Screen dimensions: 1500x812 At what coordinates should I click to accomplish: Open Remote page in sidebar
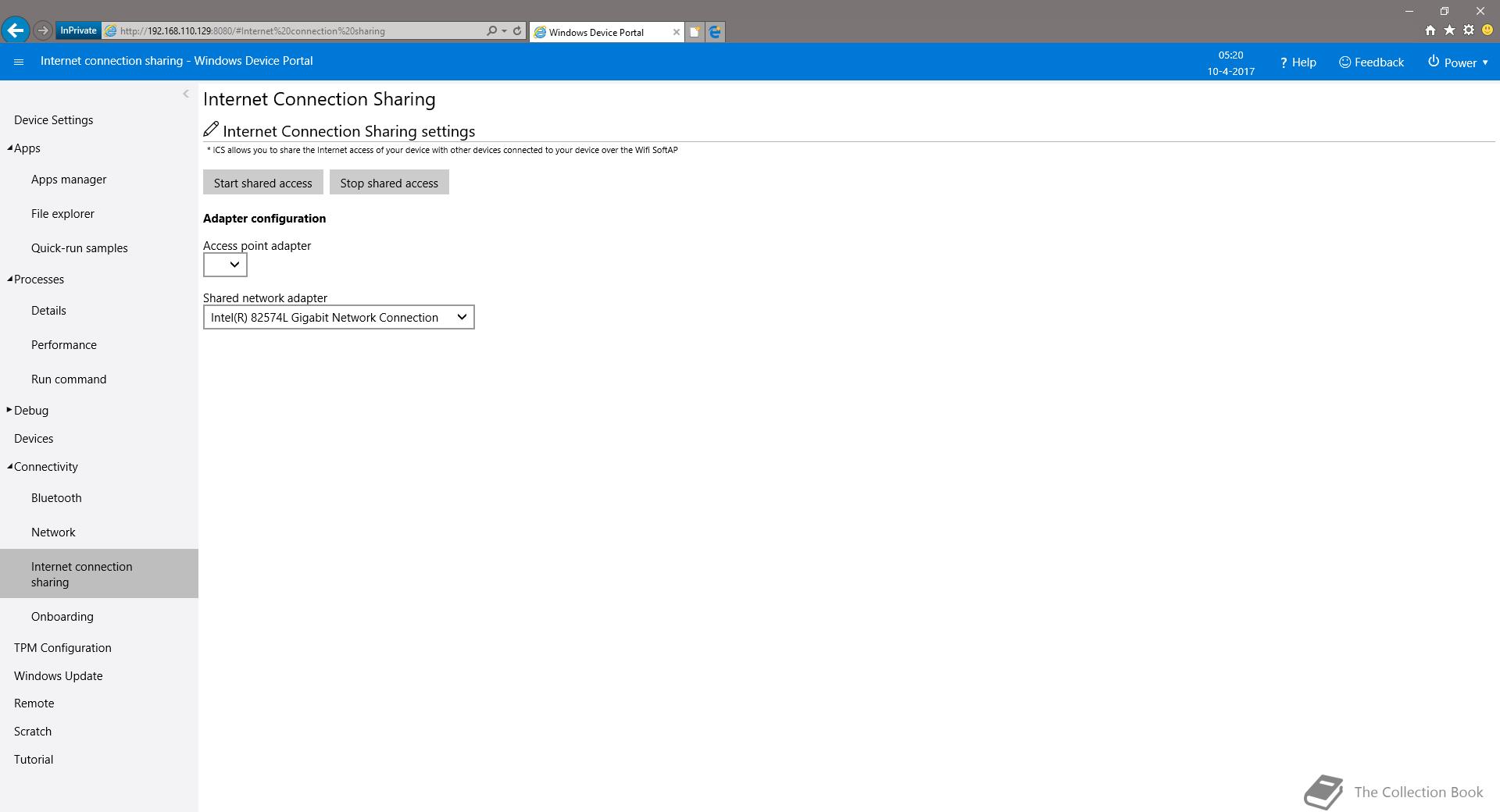pos(34,703)
